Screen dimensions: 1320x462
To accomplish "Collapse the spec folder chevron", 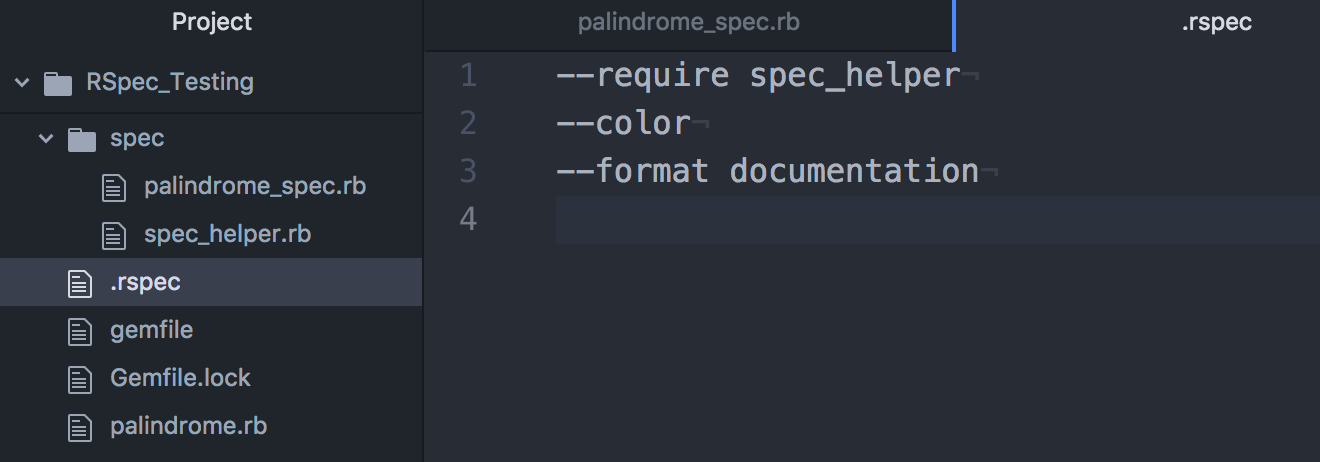I will coord(45,138).
